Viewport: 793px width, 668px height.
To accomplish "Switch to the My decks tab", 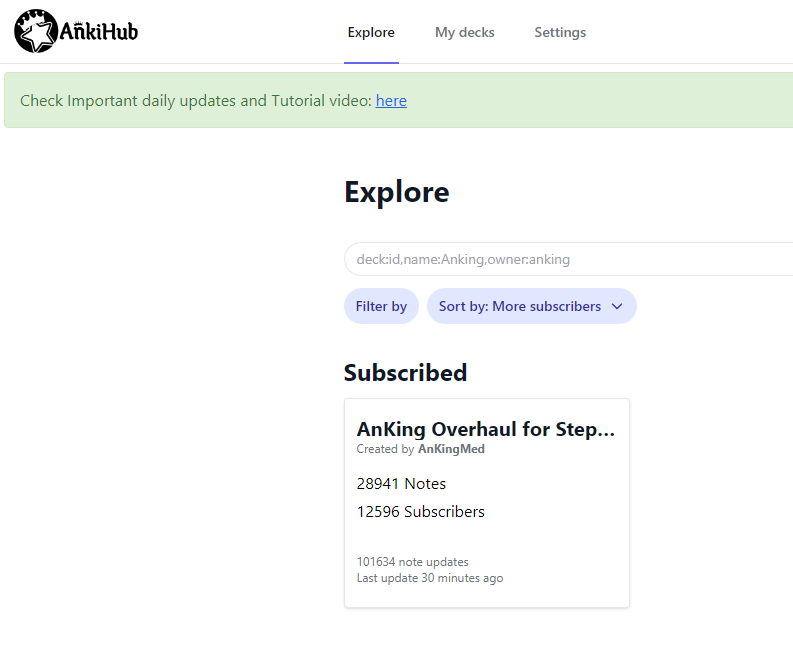I will click(464, 32).
